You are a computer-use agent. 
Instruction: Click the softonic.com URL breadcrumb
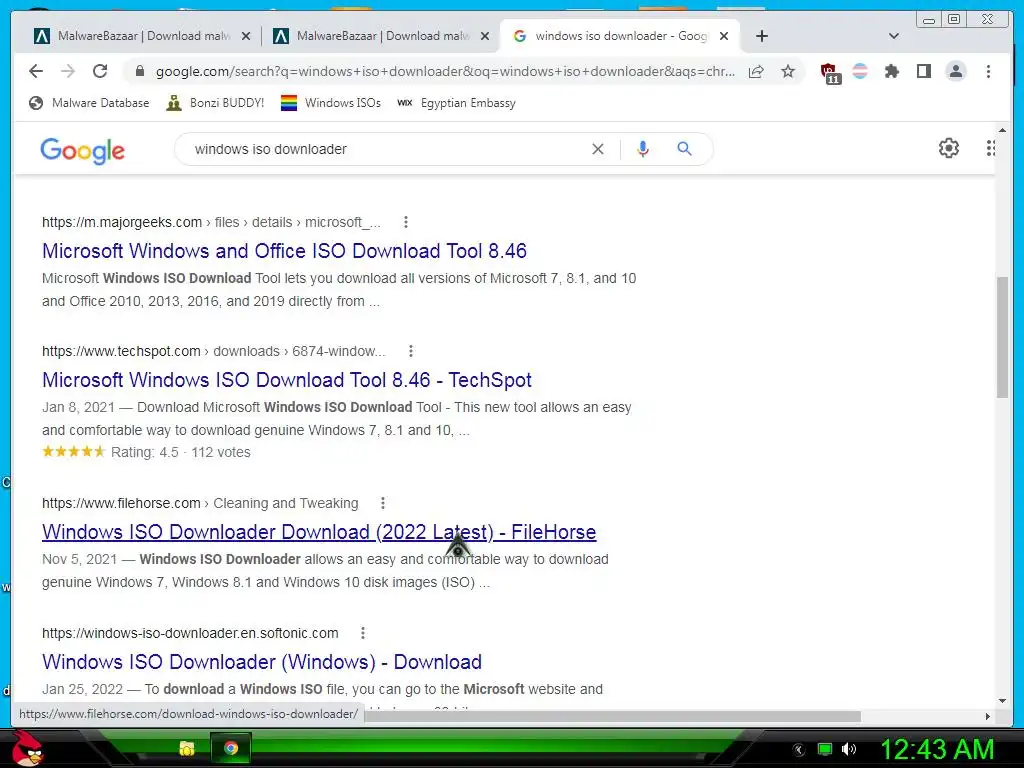pos(190,633)
